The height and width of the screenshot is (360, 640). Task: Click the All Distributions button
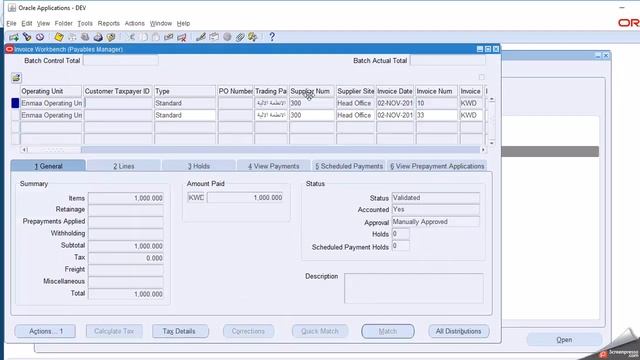(x=458, y=331)
